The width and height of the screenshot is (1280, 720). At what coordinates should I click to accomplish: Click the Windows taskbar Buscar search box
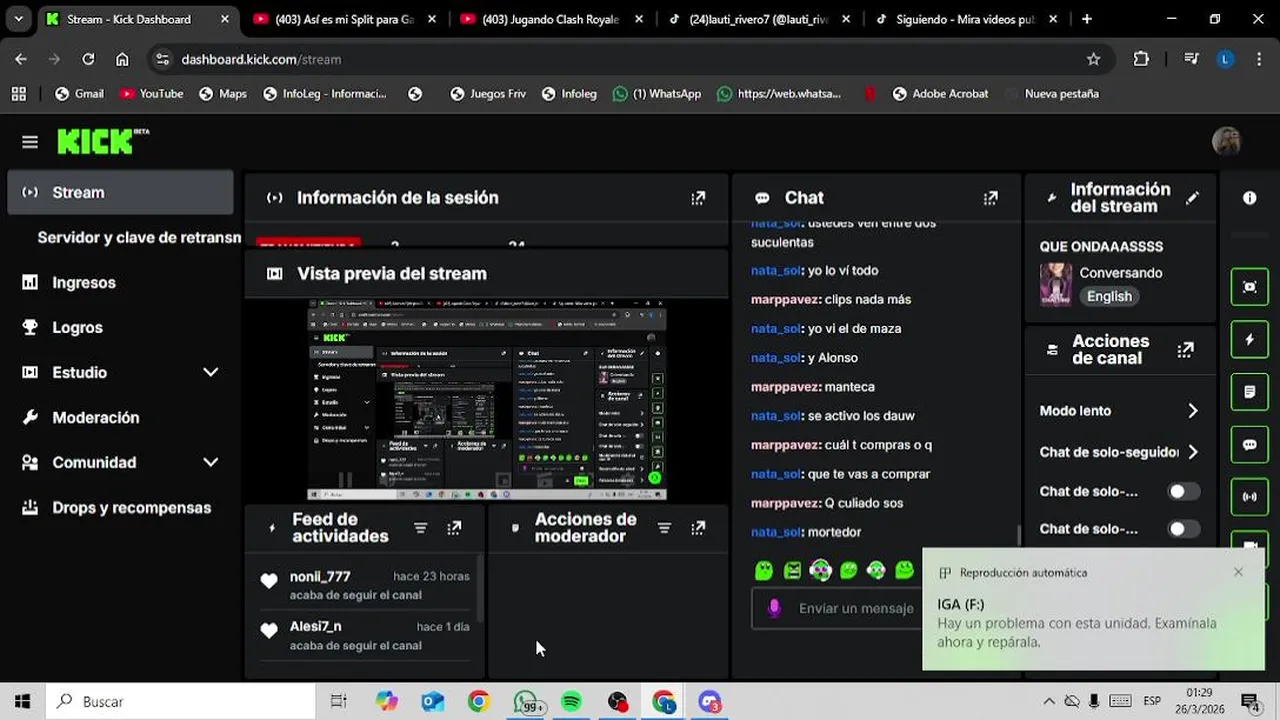tap(181, 702)
